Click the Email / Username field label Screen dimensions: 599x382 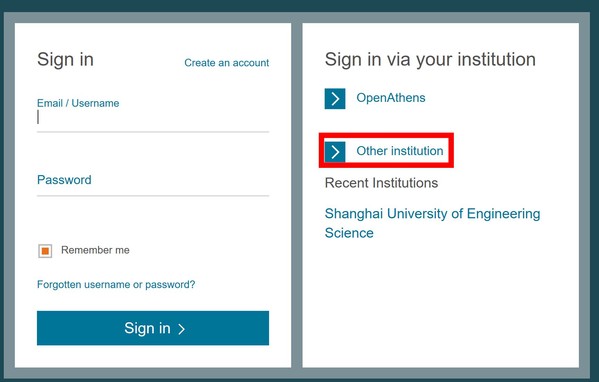[78, 103]
